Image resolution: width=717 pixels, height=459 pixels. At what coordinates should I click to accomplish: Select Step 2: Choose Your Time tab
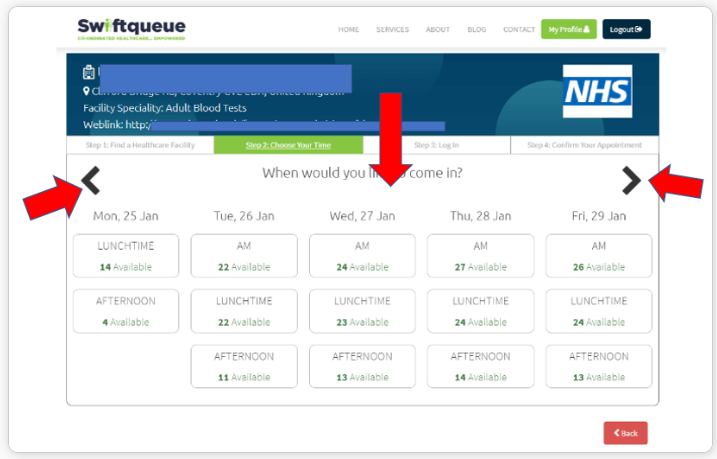point(289,145)
